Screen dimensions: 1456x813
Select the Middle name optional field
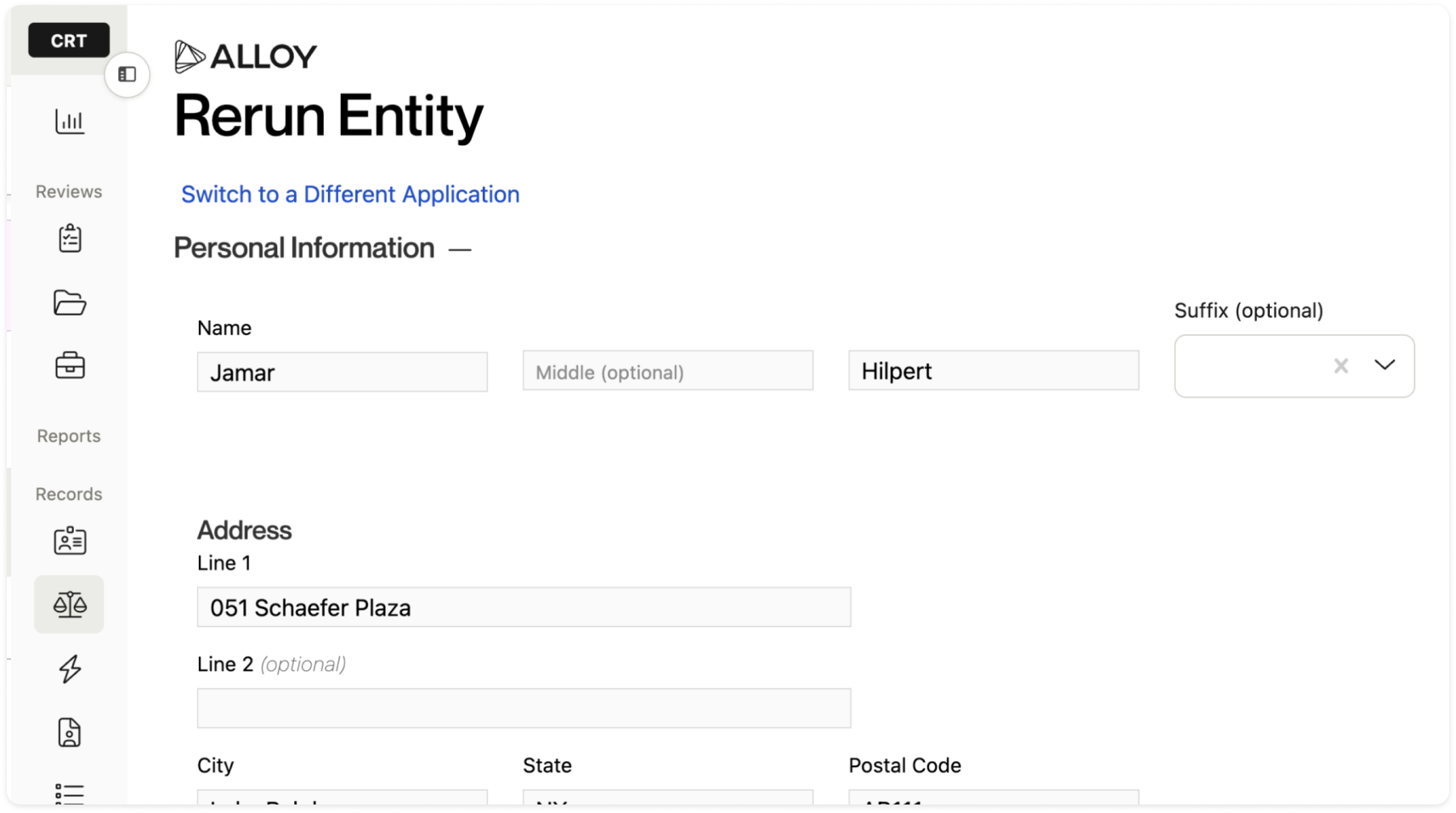click(668, 371)
